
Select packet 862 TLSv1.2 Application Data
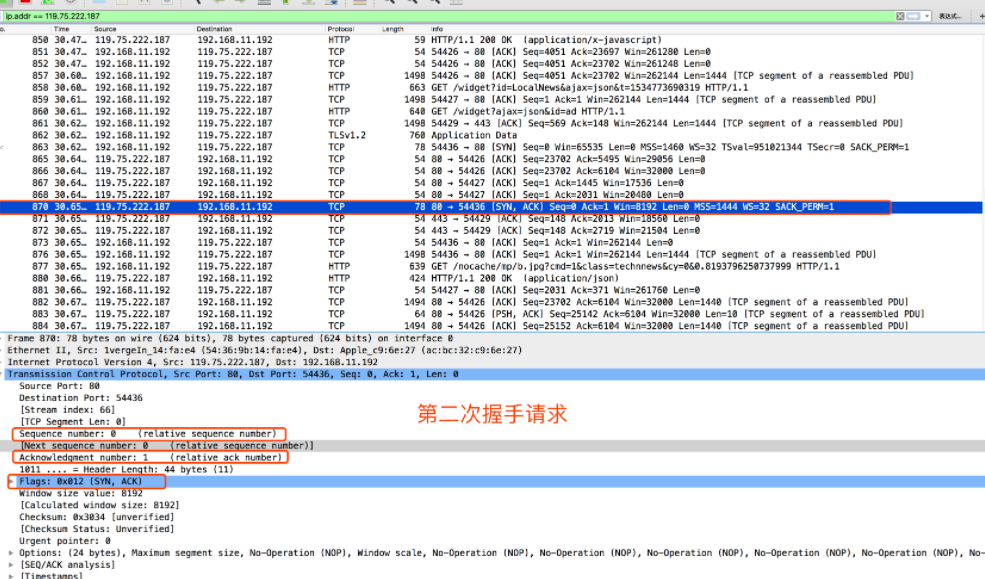492,136
